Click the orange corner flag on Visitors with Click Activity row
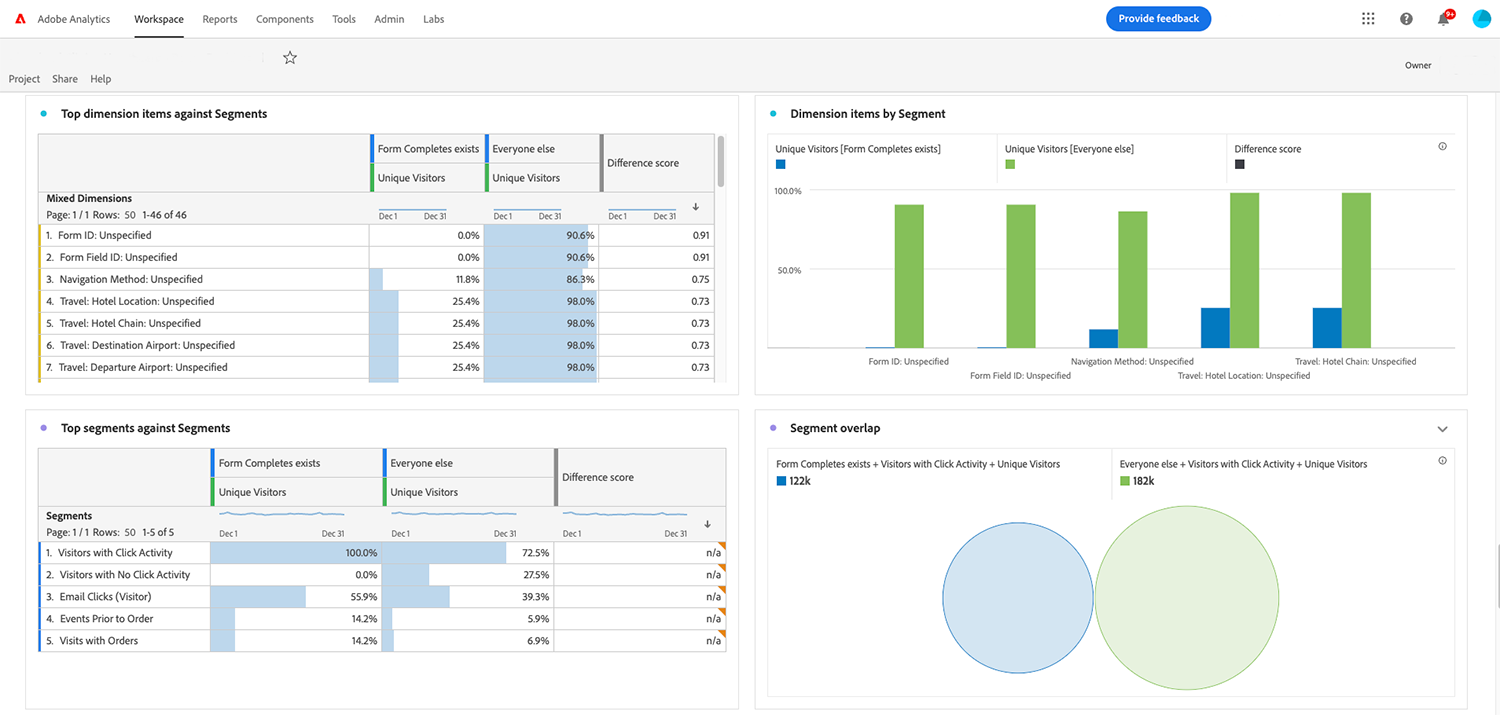Screen dimensions: 1500x715 (x=721, y=546)
